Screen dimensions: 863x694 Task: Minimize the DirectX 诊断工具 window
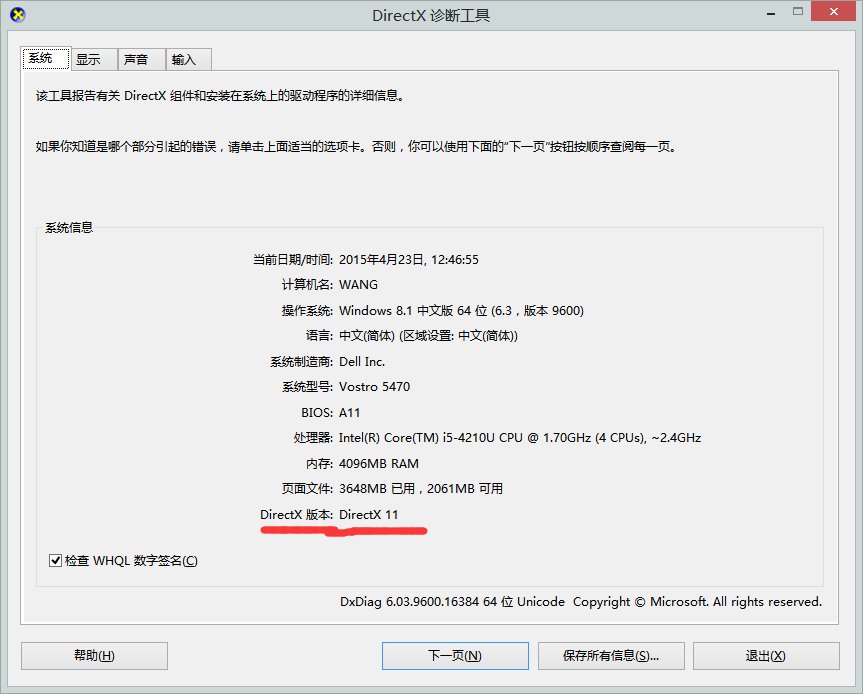click(x=769, y=12)
